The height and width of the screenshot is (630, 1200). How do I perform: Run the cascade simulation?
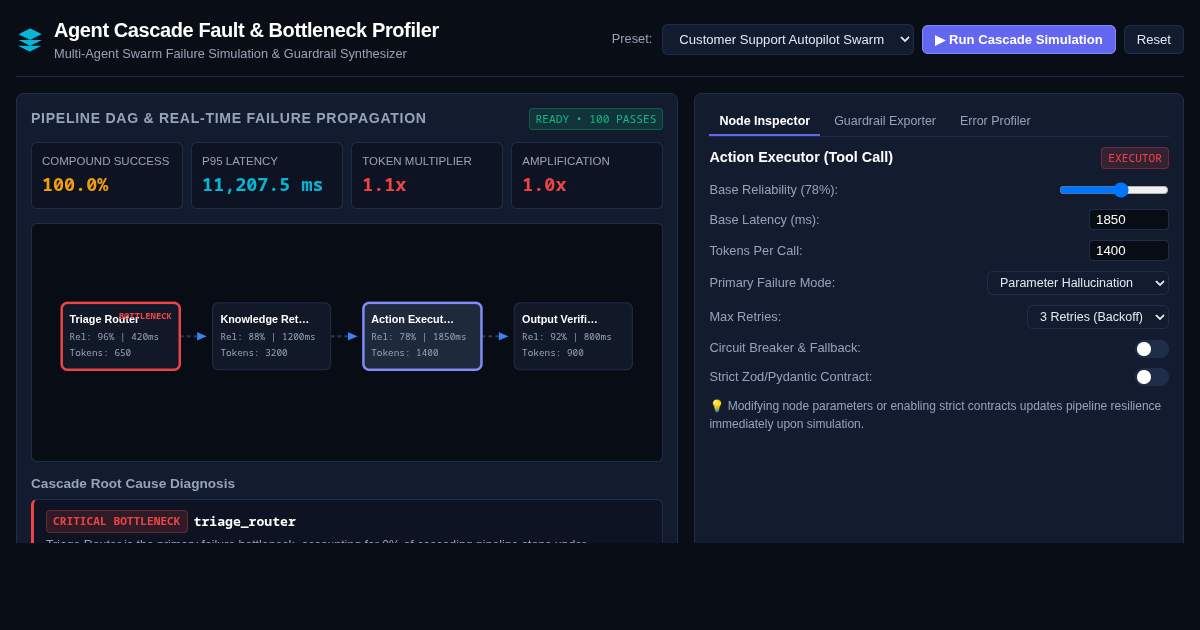pos(1019,40)
